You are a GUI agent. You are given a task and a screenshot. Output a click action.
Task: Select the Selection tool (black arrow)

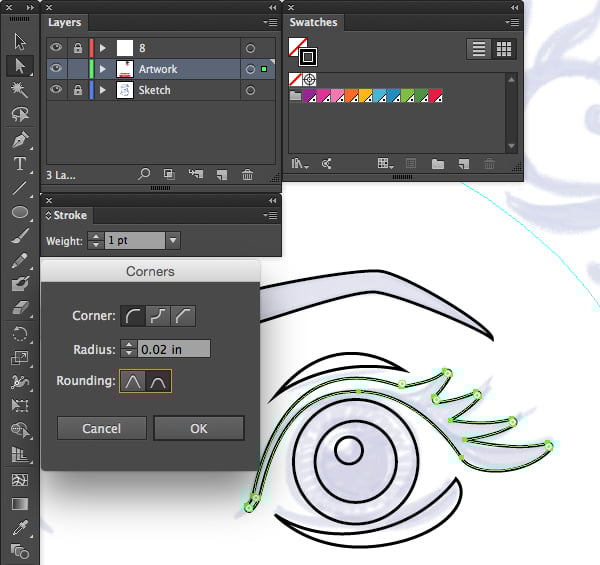click(x=20, y=41)
